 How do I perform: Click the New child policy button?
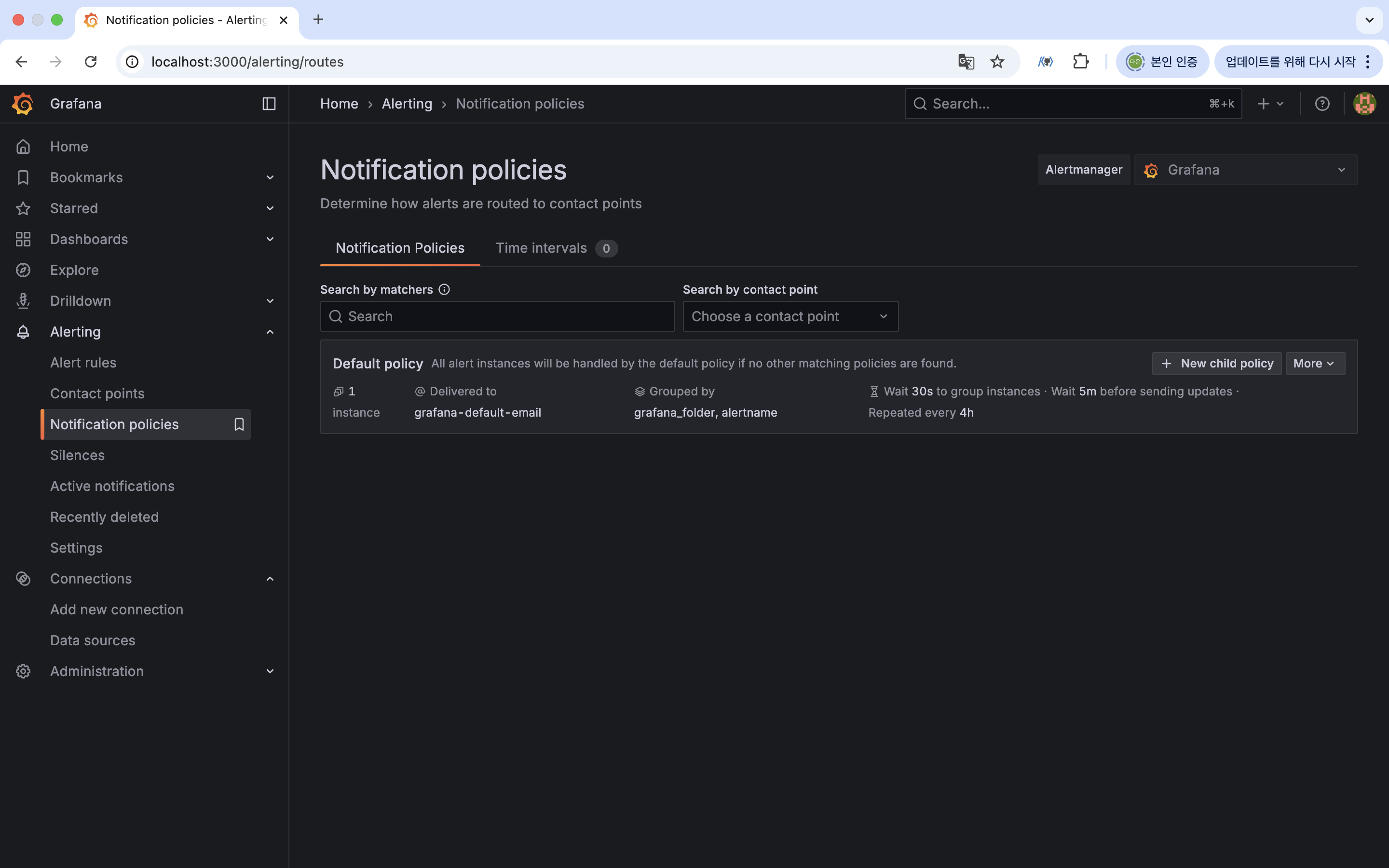(x=1216, y=364)
